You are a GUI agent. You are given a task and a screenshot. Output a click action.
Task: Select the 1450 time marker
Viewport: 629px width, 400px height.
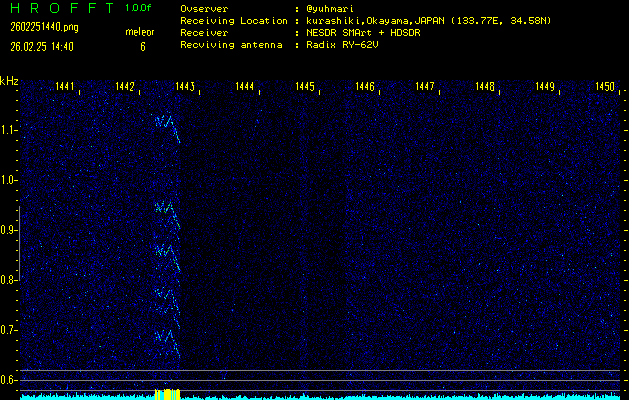click(x=604, y=88)
